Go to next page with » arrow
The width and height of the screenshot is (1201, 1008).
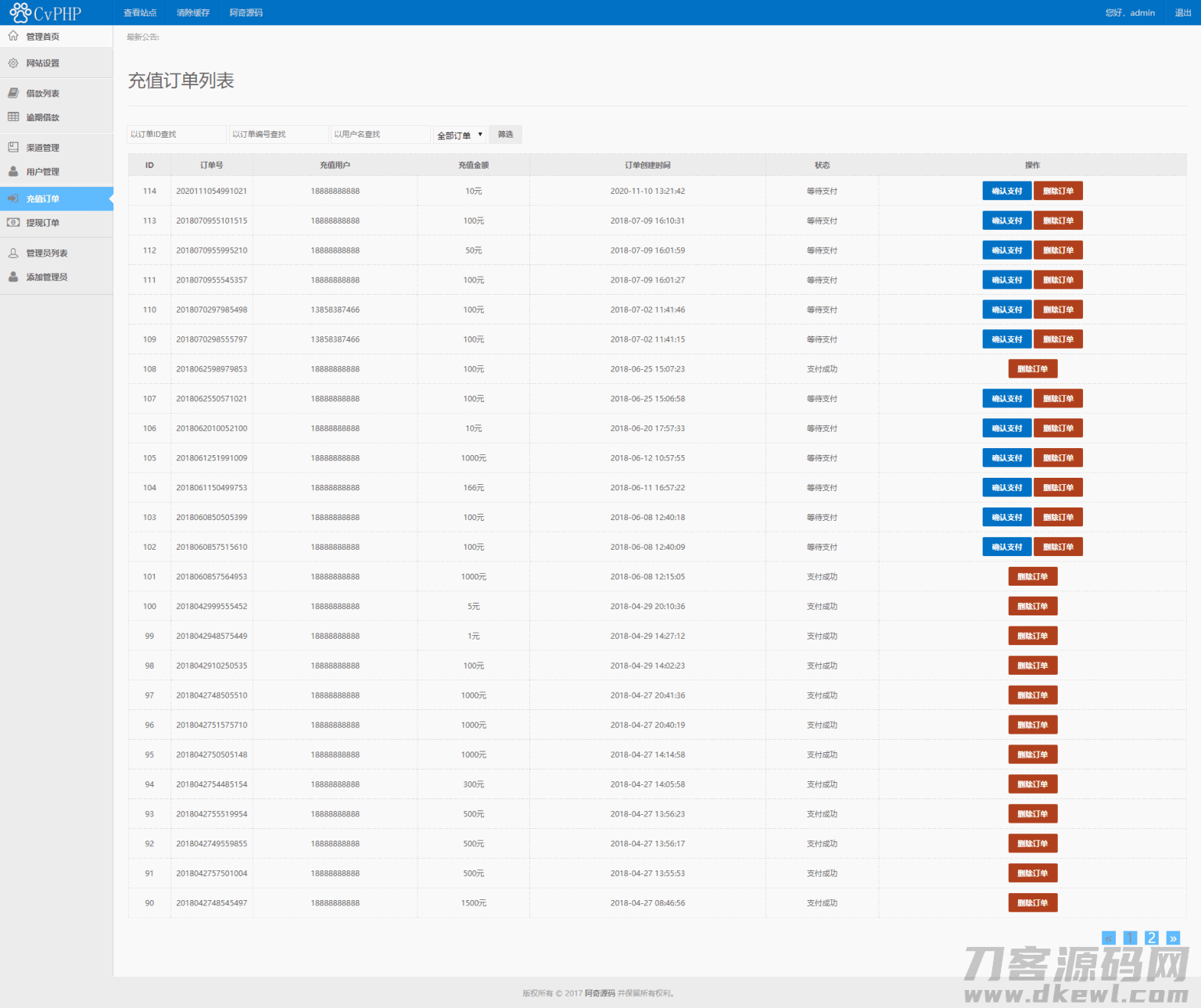click(x=1173, y=938)
